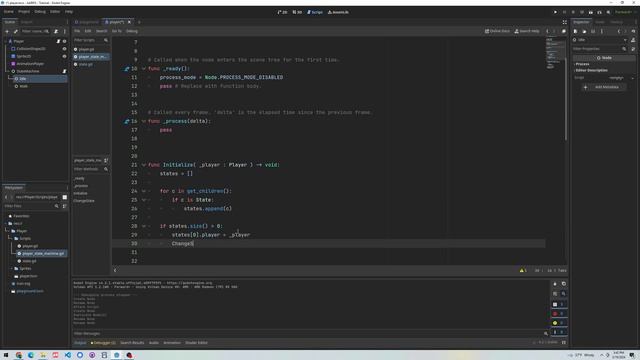The image size is (640, 360).
Task: Switch to the Import dock tab
Action: (27, 22)
